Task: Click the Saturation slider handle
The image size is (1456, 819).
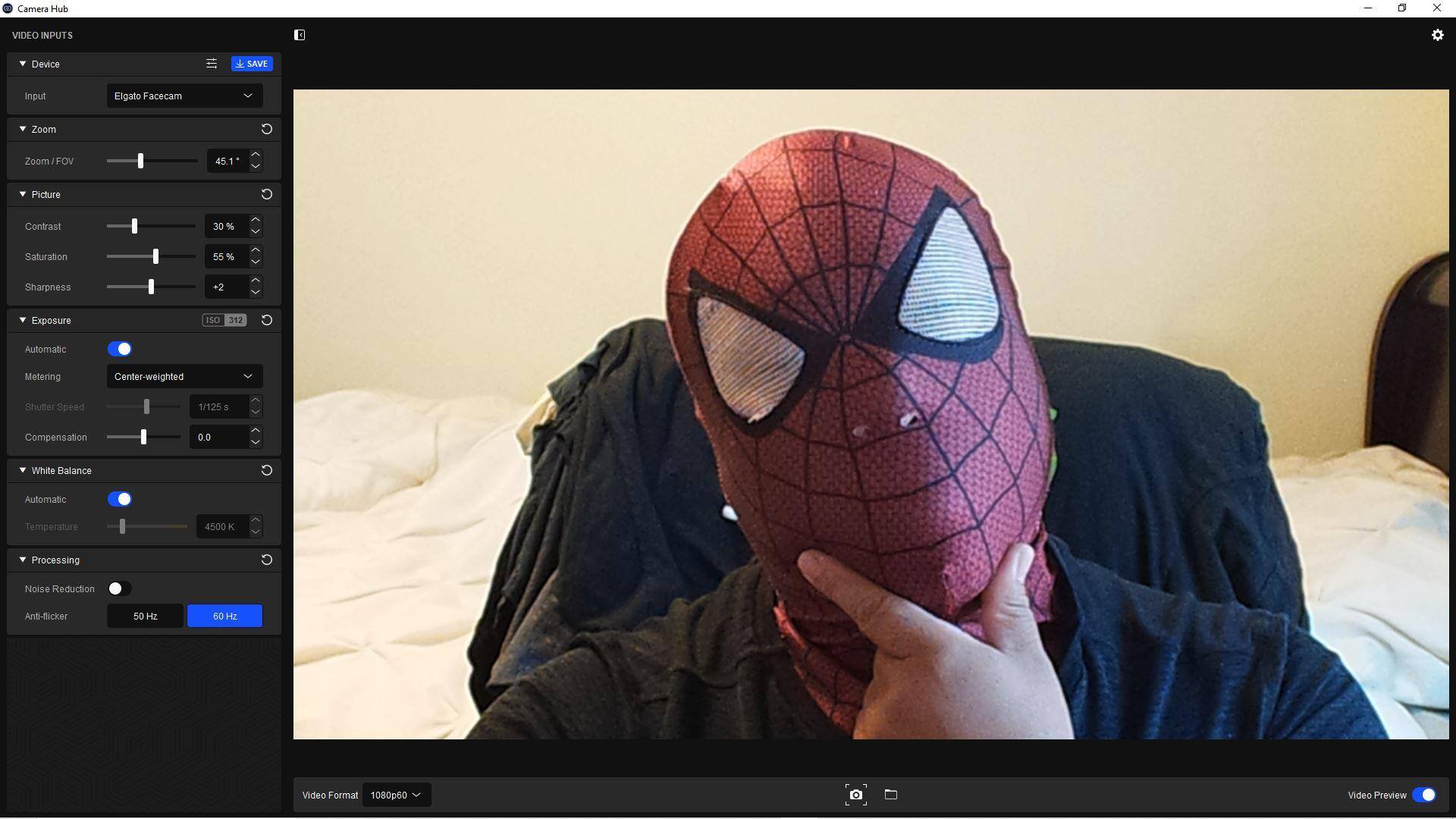Action: point(155,256)
